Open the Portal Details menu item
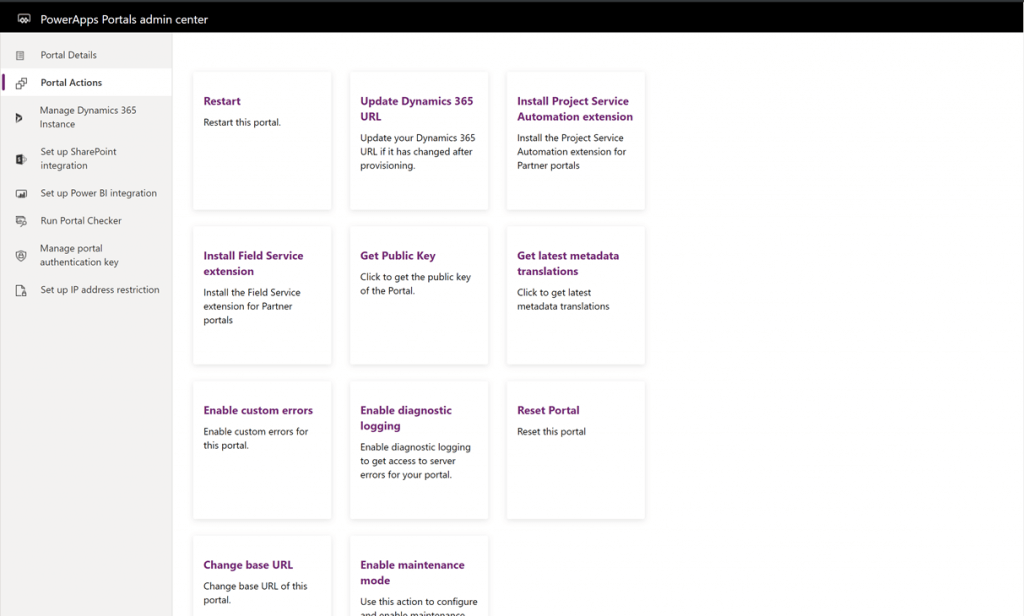The image size is (1024, 616). click(68, 55)
